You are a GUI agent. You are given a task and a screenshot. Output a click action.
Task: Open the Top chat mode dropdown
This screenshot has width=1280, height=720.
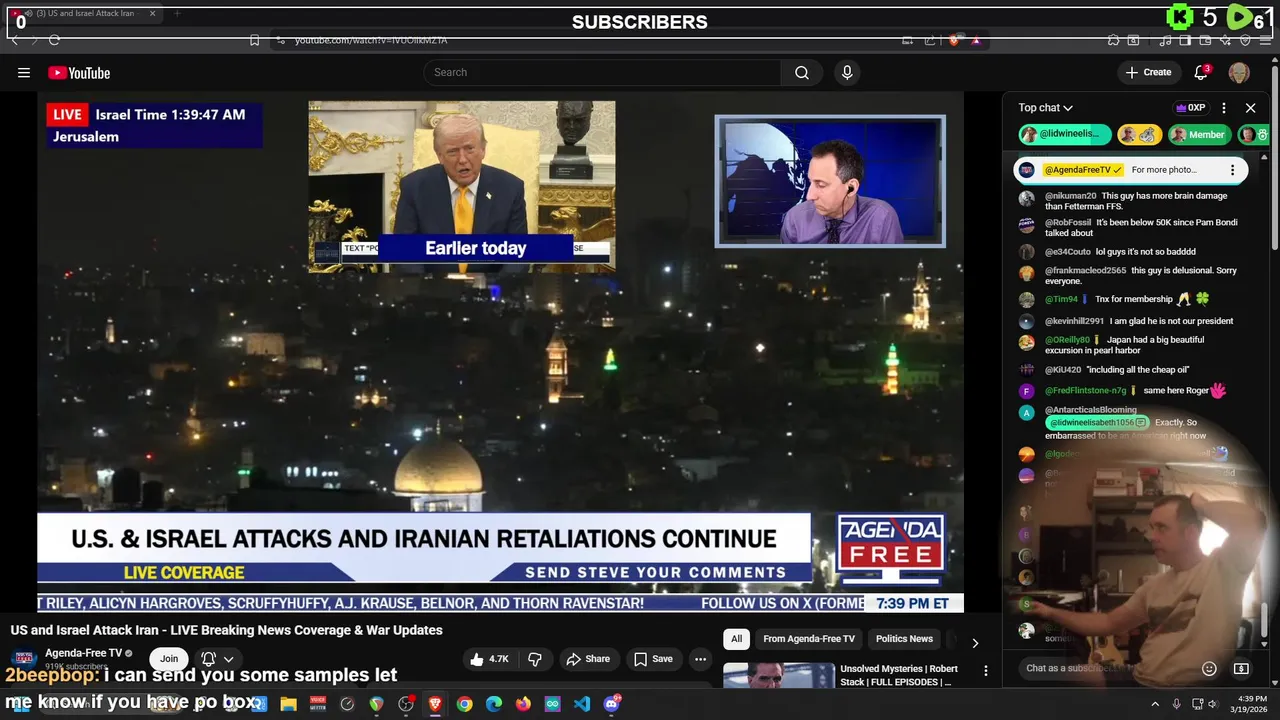point(1045,108)
